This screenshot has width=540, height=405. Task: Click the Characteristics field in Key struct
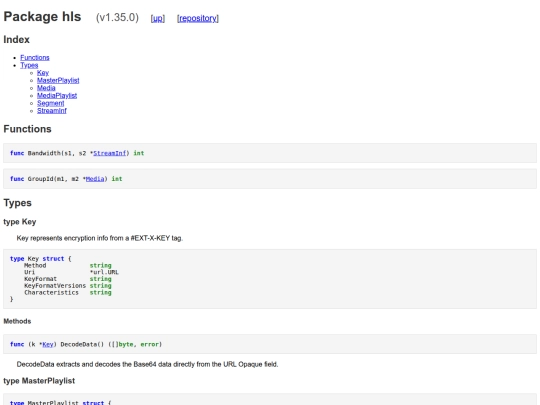coord(51,292)
